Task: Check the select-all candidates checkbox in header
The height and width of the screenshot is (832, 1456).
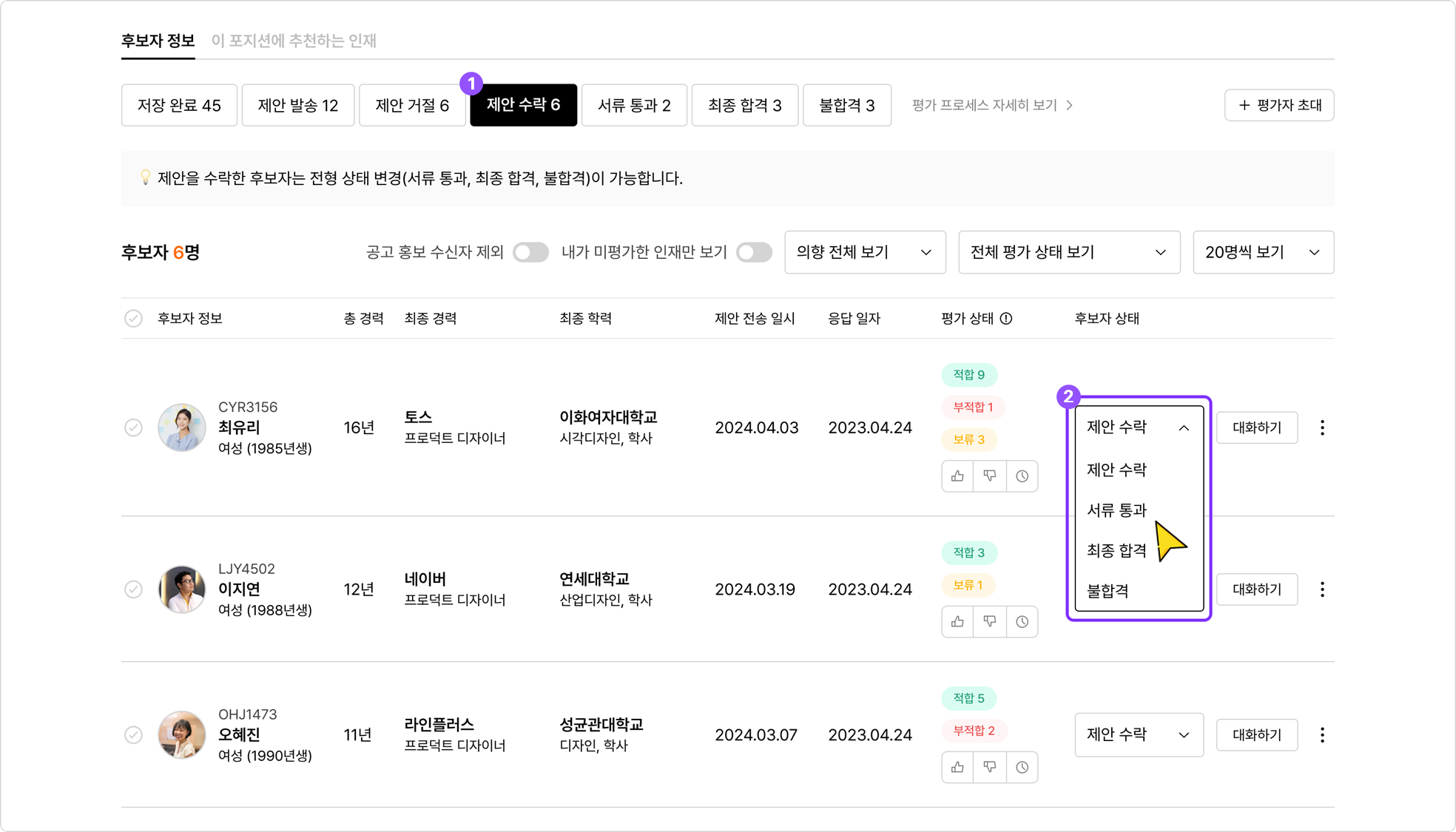Action: click(x=133, y=319)
